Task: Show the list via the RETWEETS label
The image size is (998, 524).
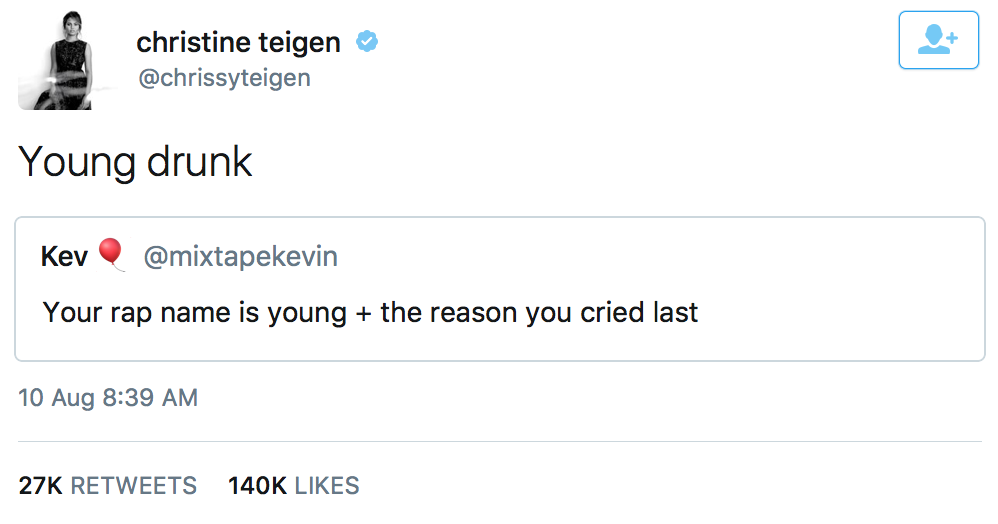Action: (x=134, y=486)
